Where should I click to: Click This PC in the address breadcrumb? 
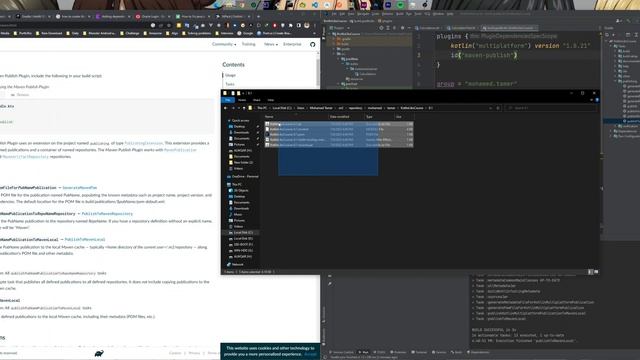click(262, 108)
